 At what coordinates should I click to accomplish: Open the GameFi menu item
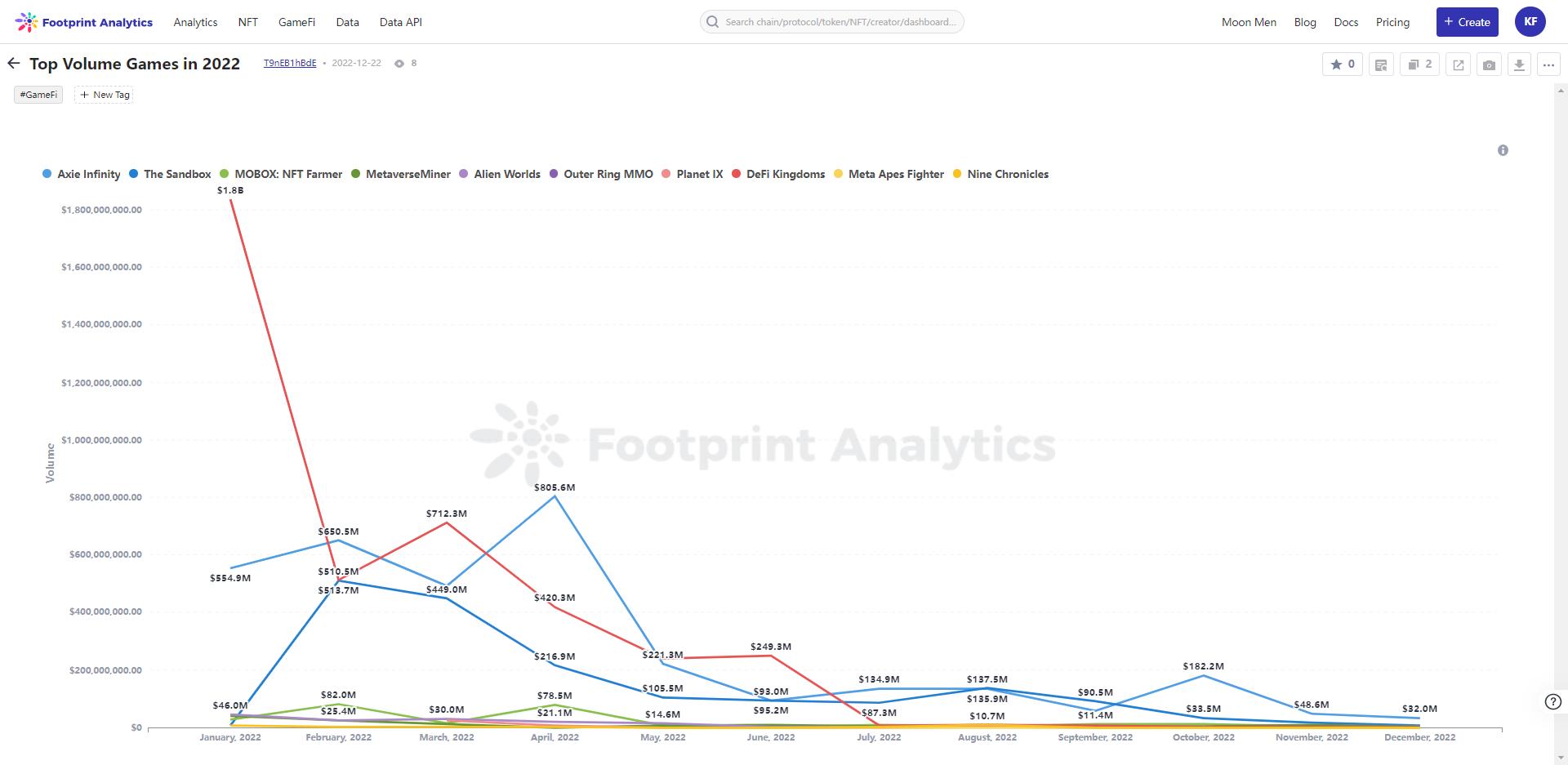pyautogui.click(x=296, y=22)
